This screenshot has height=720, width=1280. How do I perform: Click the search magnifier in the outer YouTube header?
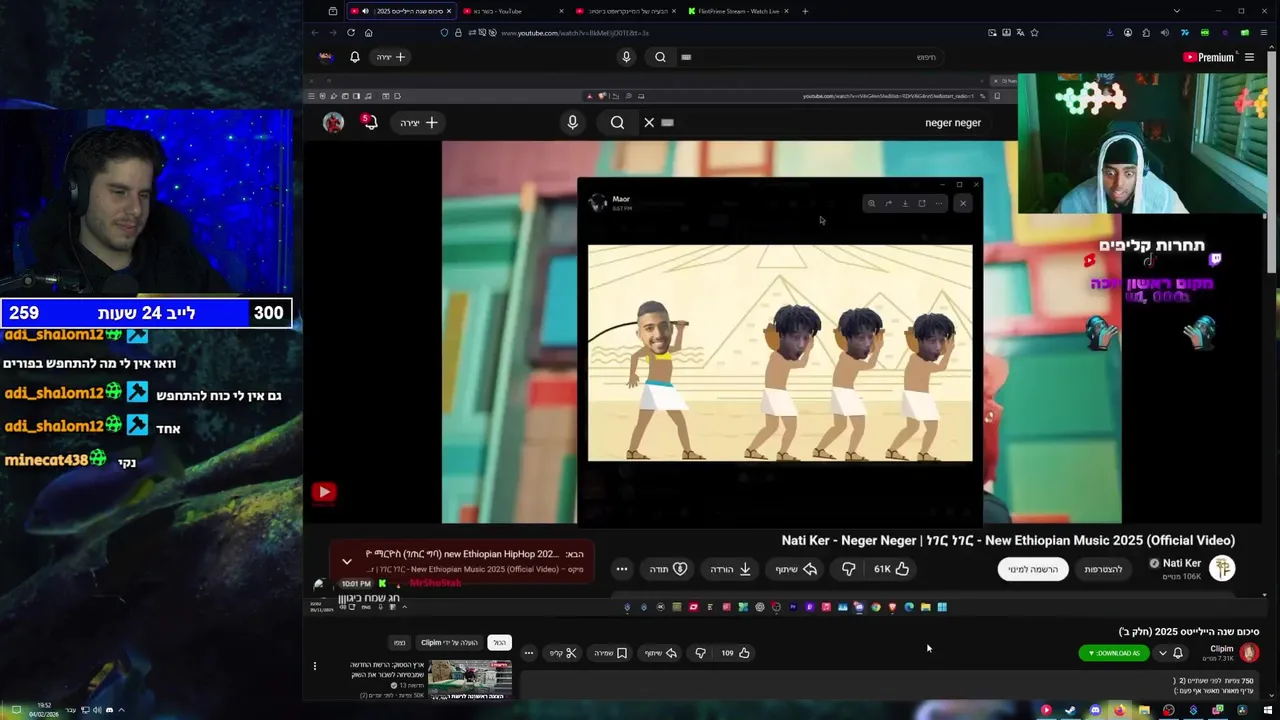coord(660,57)
